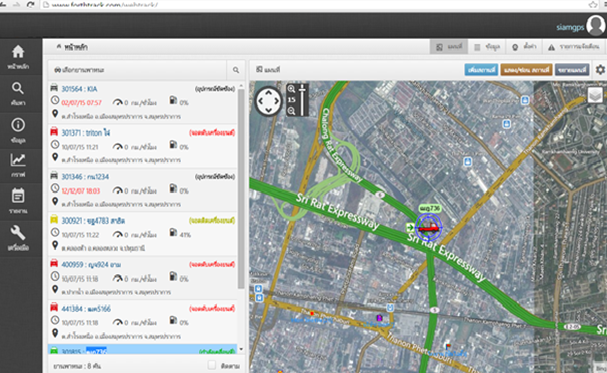Click the browser address bar
The image size is (607, 373).
(x=314, y=5)
